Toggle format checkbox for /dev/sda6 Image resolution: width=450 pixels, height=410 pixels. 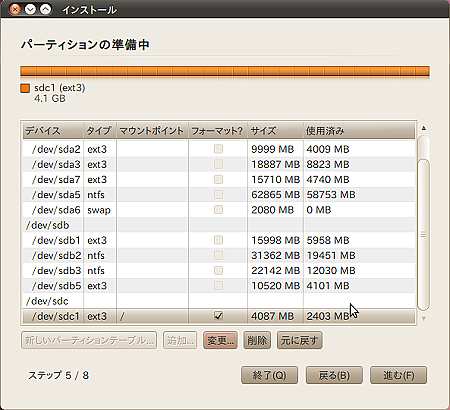(218, 210)
